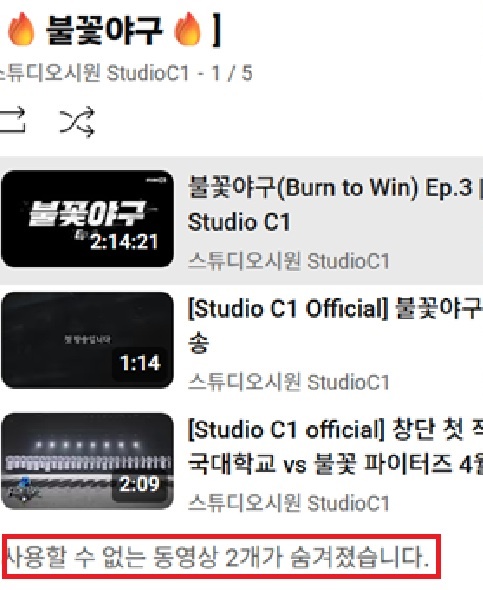The image size is (483, 590).
Task: Open the [Studio C1 official] 창단 첫 video title
Action: (335, 447)
